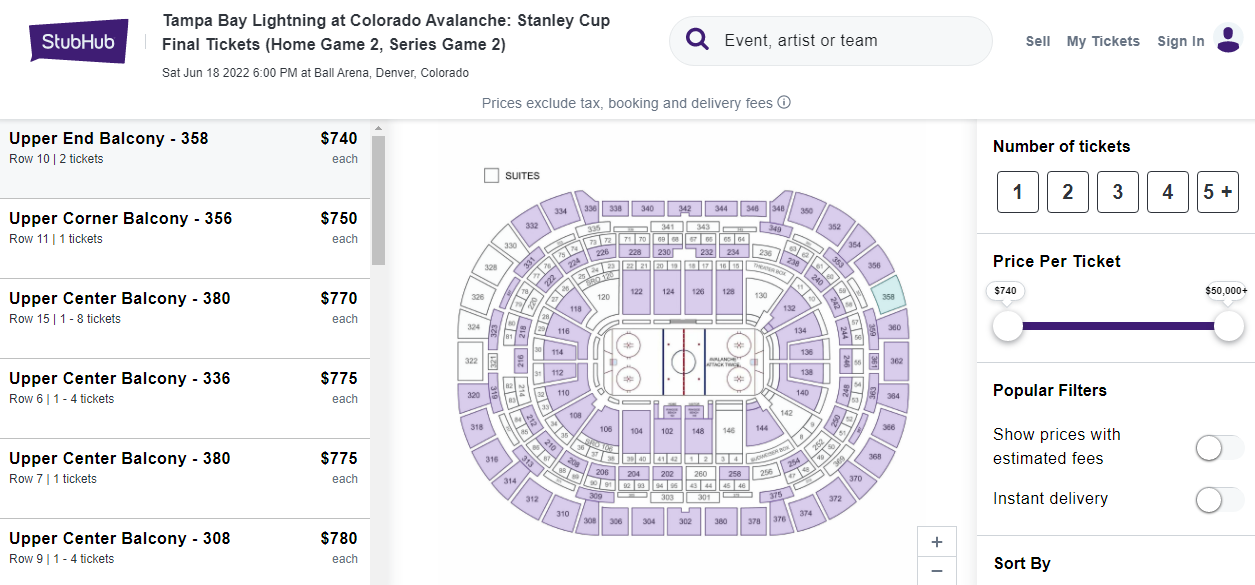This screenshot has width=1255, height=585.
Task: Choose 5+ tickets quantity
Action: [x=1217, y=192]
